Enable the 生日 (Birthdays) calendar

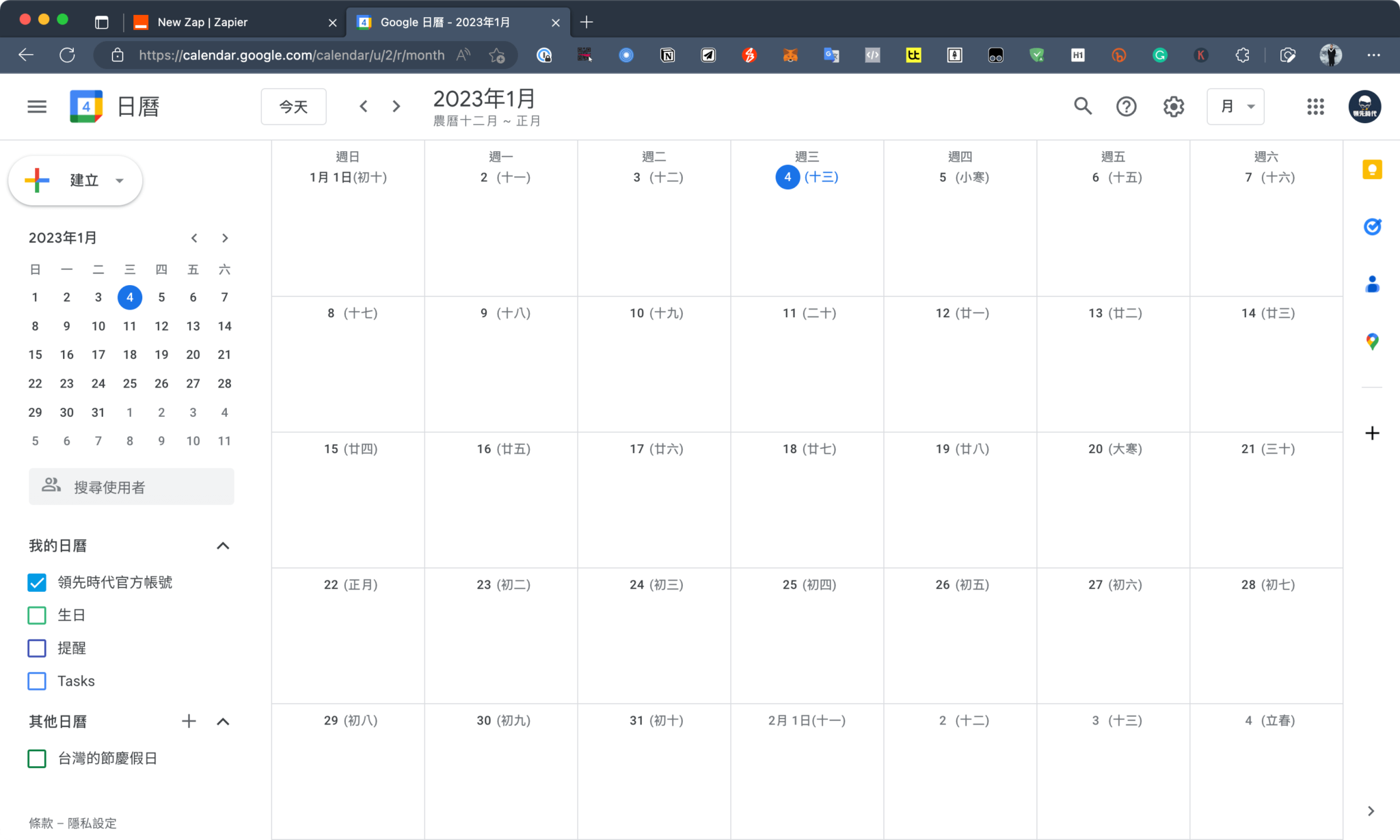point(37,615)
